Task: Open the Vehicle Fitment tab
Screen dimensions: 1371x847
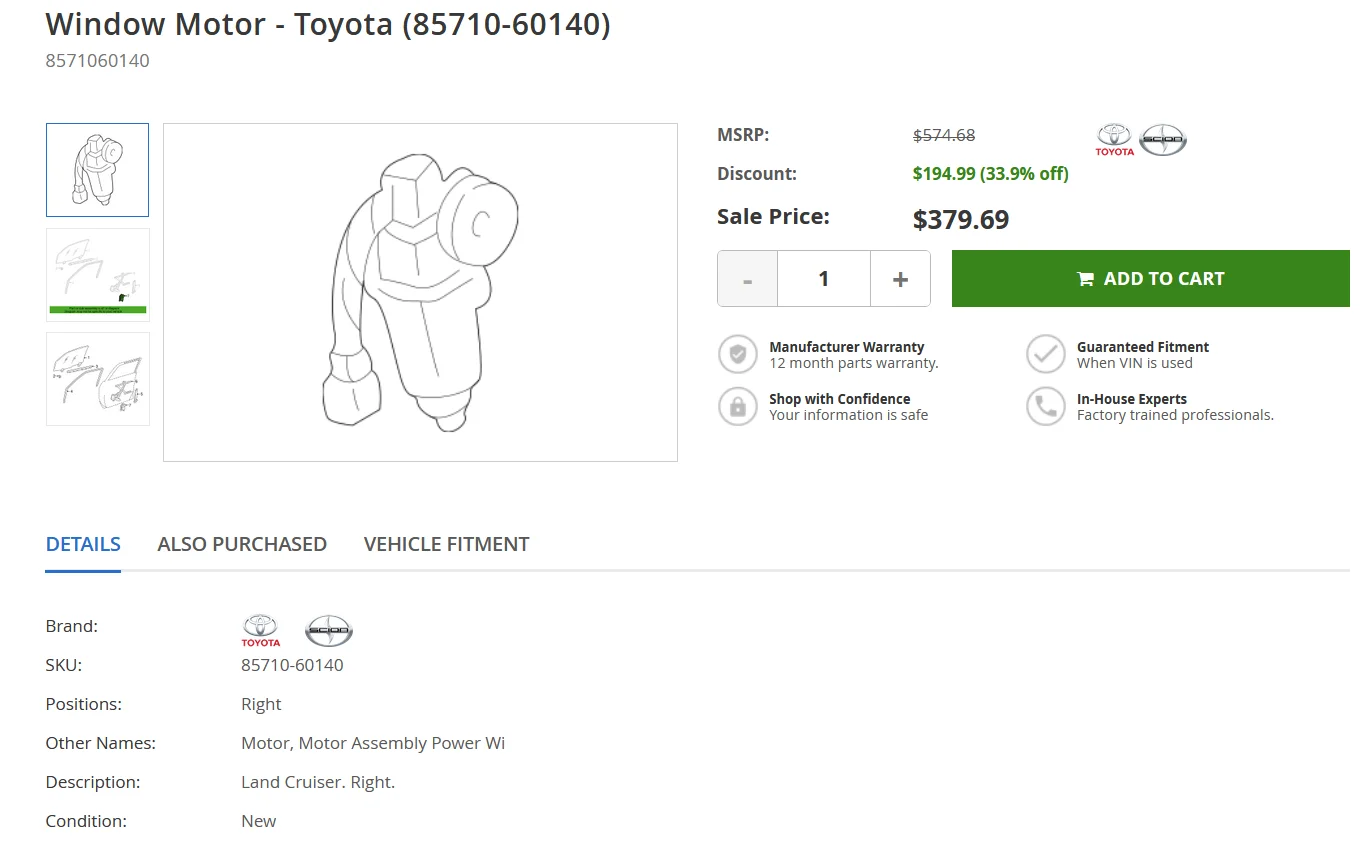Action: coord(446,544)
